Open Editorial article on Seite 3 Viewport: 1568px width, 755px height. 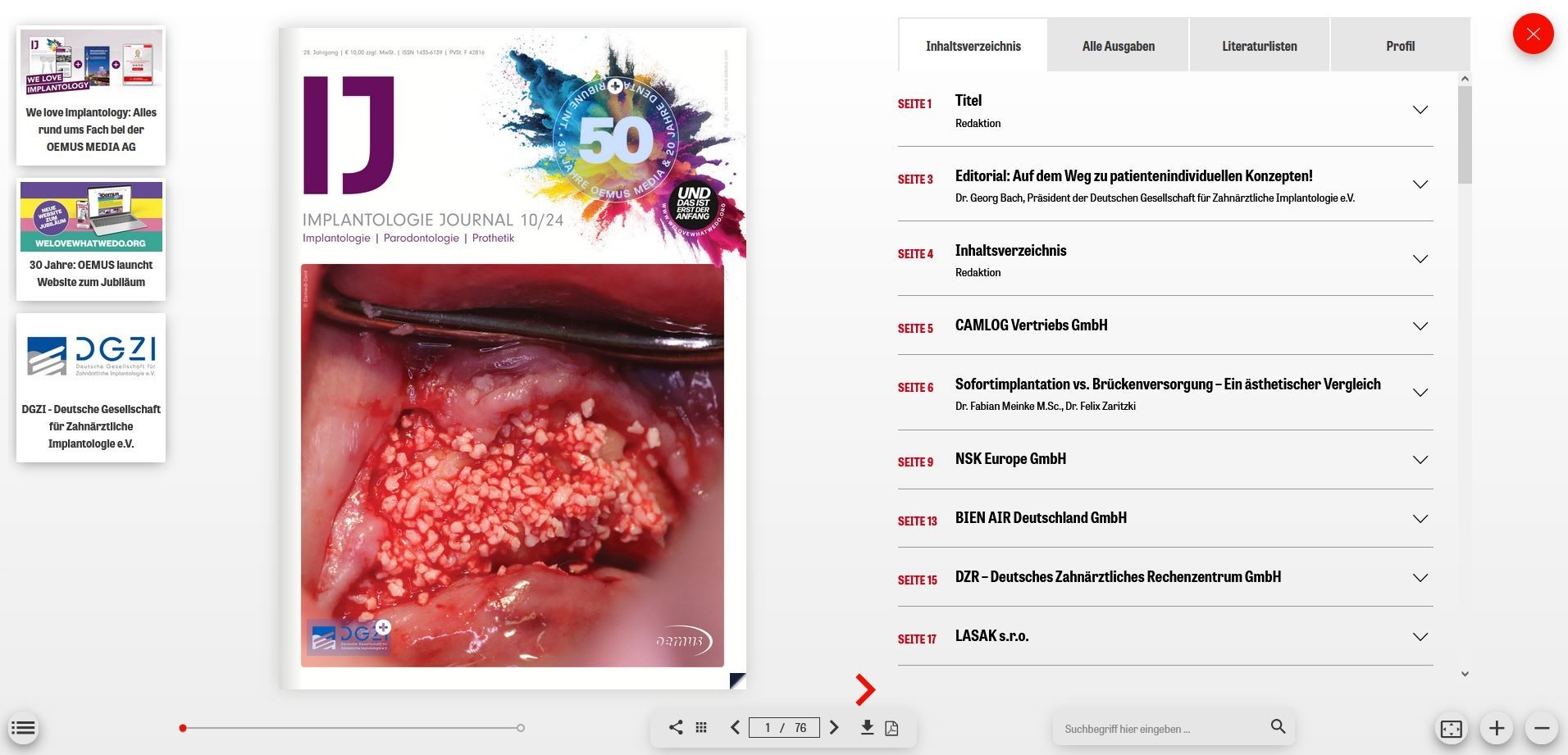[1133, 175]
